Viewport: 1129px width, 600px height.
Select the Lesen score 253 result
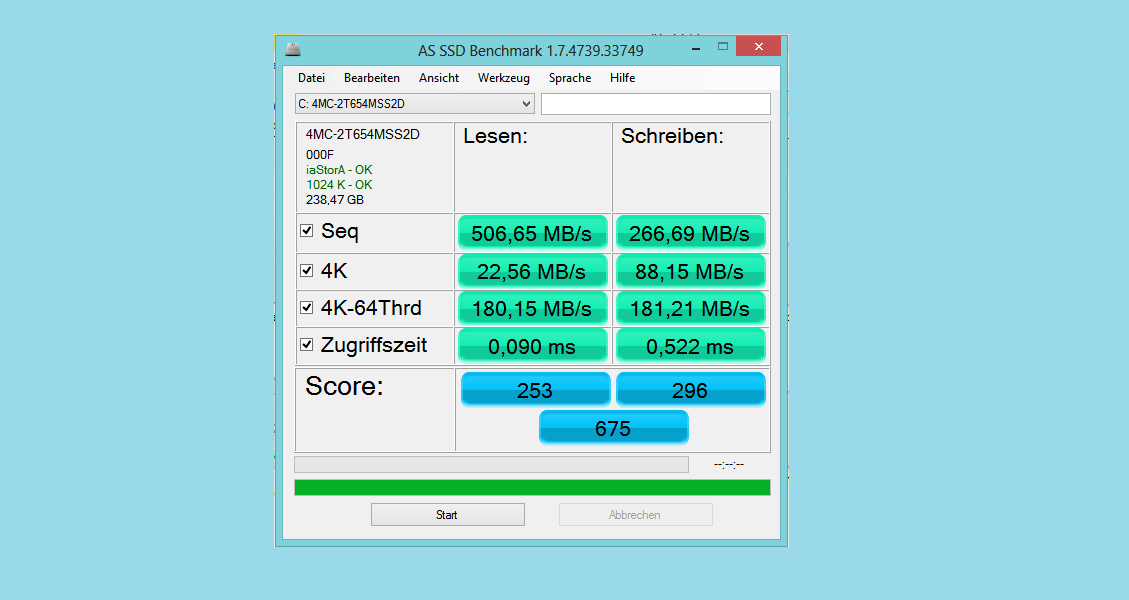pos(534,389)
